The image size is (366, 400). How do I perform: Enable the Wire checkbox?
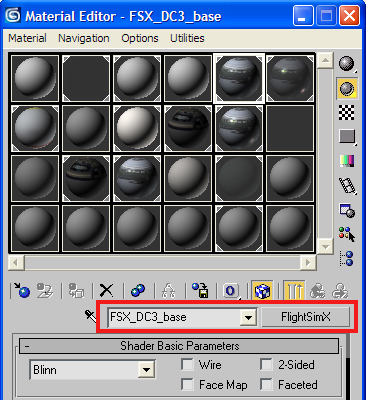point(187,364)
